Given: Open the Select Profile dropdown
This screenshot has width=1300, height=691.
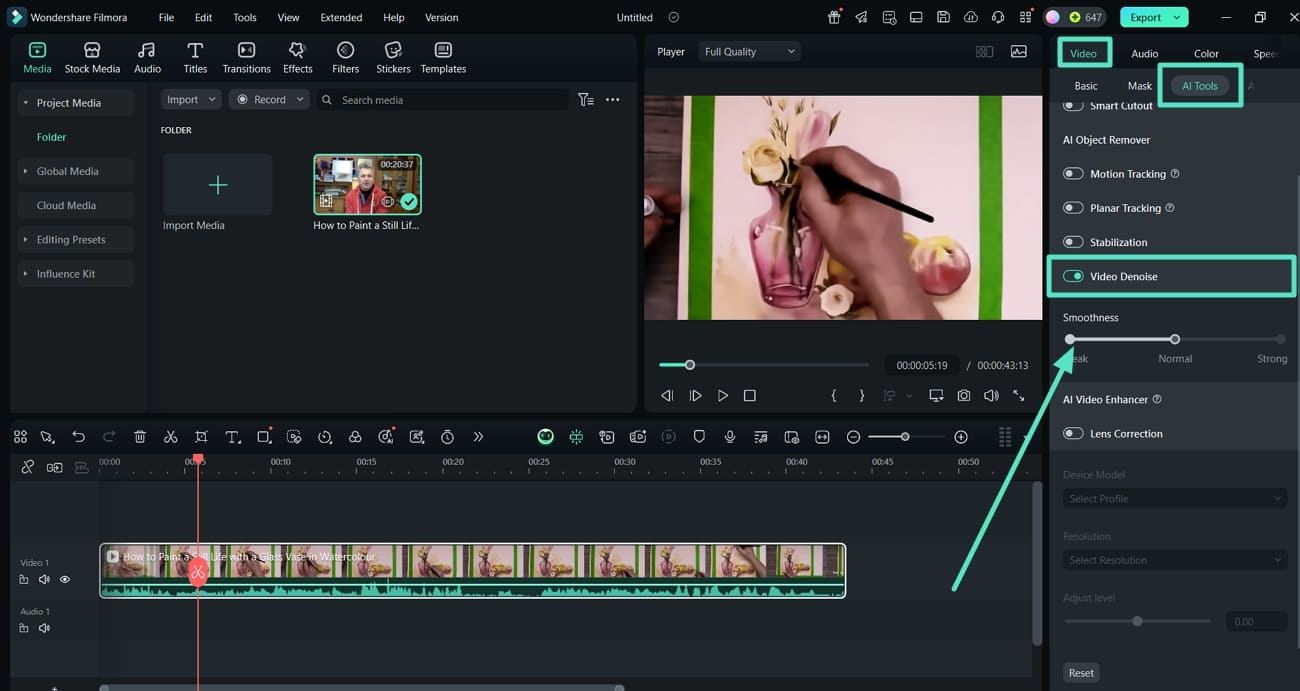Looking at the screenshot, I should [1174, 498].
